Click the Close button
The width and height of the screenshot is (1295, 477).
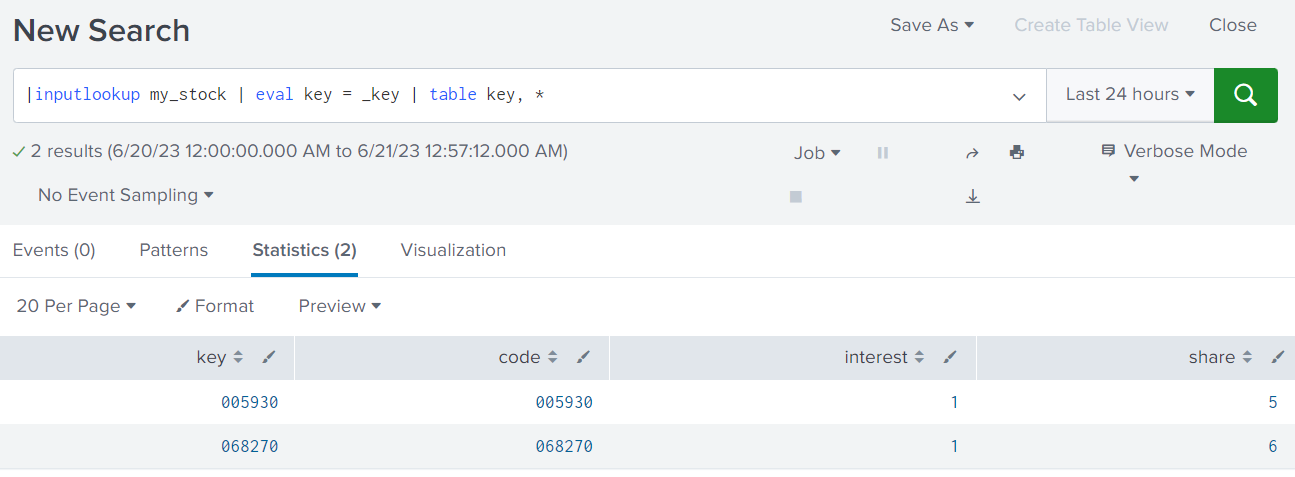[x=1233, y=25]
